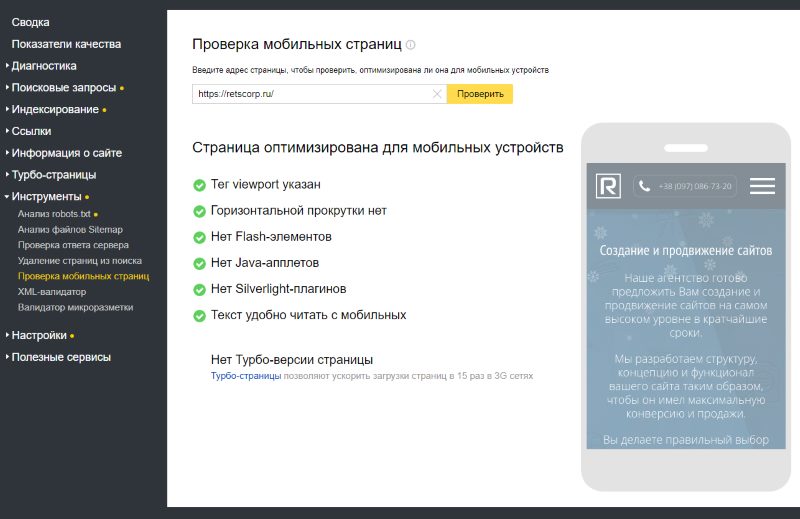800x519 pixels.
Task: Open the Сводка menu item
Action: click(31, 22)
